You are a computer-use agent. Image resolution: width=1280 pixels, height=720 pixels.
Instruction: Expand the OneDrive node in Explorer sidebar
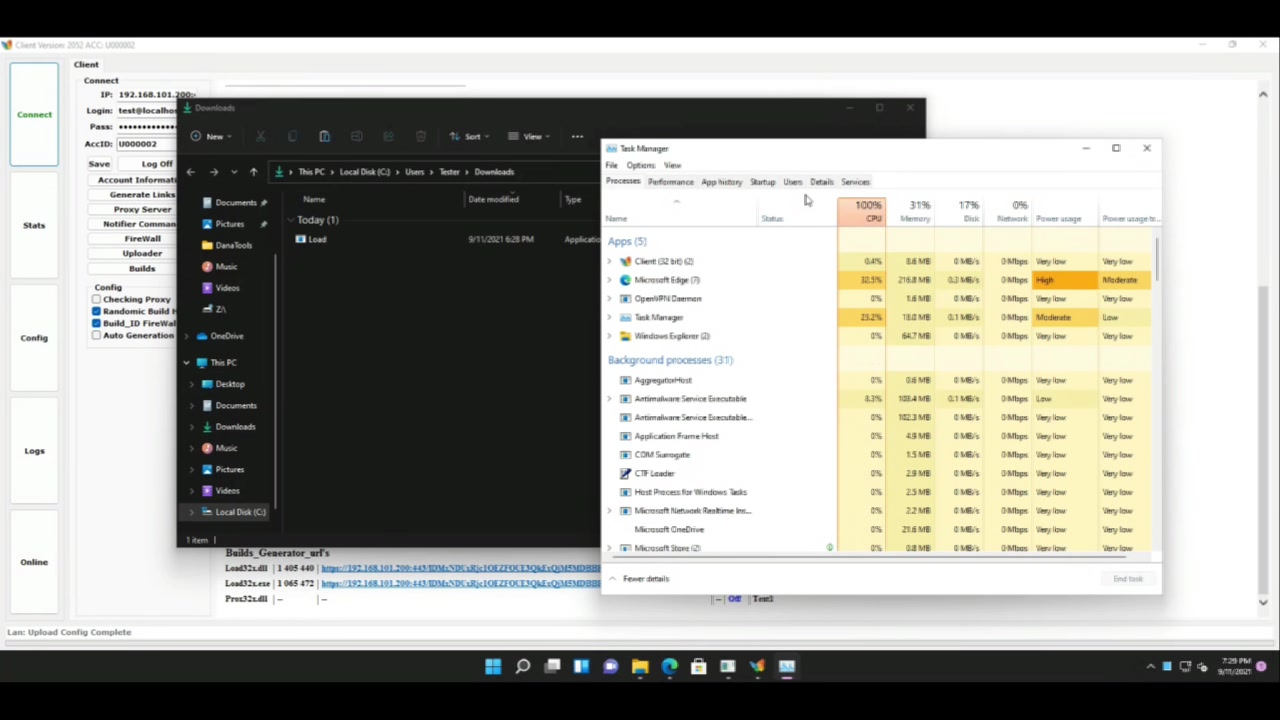point(187,336)
